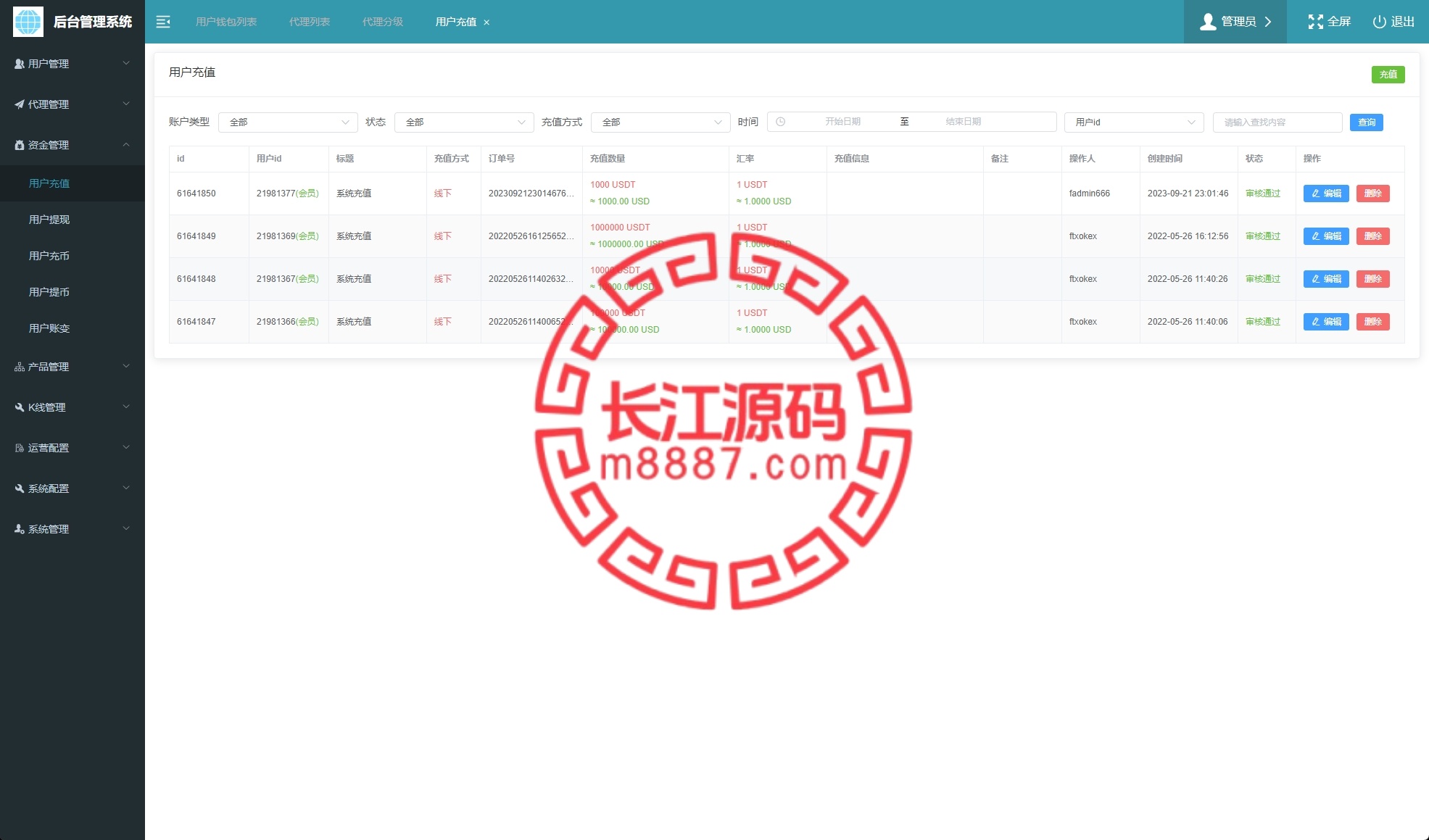Viewport: 1429px width, 840px height.
Task: Open 用户充币 in the sidebar
Action: click(73, 256)
